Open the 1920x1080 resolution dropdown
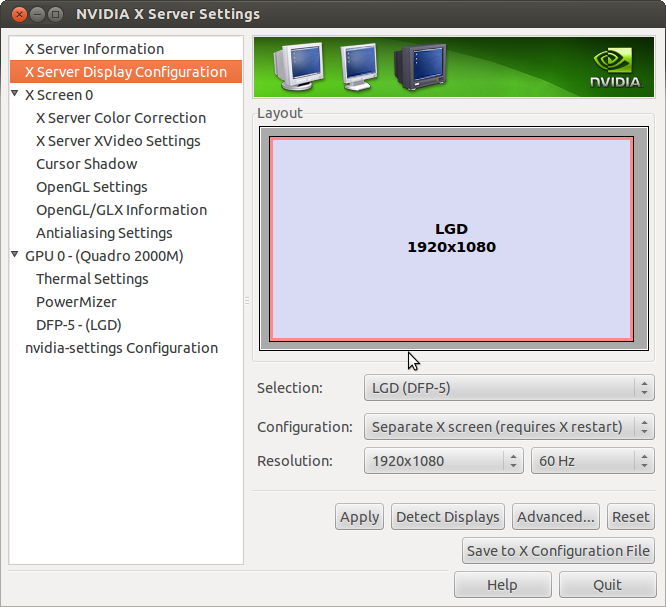666x607 pixels. 443,460
